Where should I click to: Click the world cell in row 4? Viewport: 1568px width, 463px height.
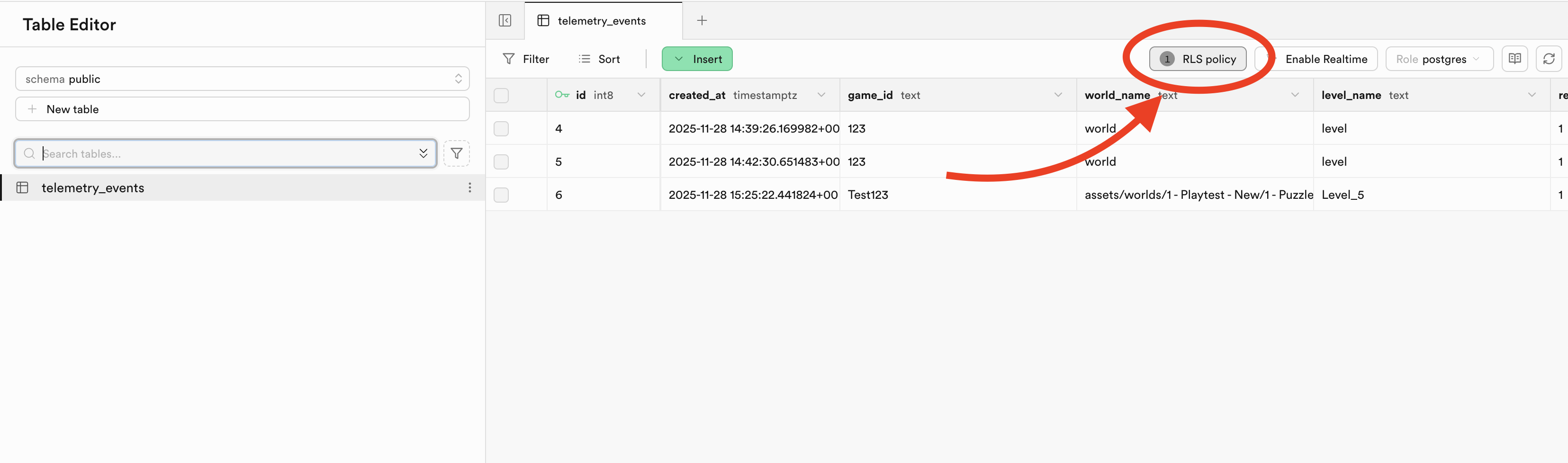pyautogui.click(x=1195, y=128)
